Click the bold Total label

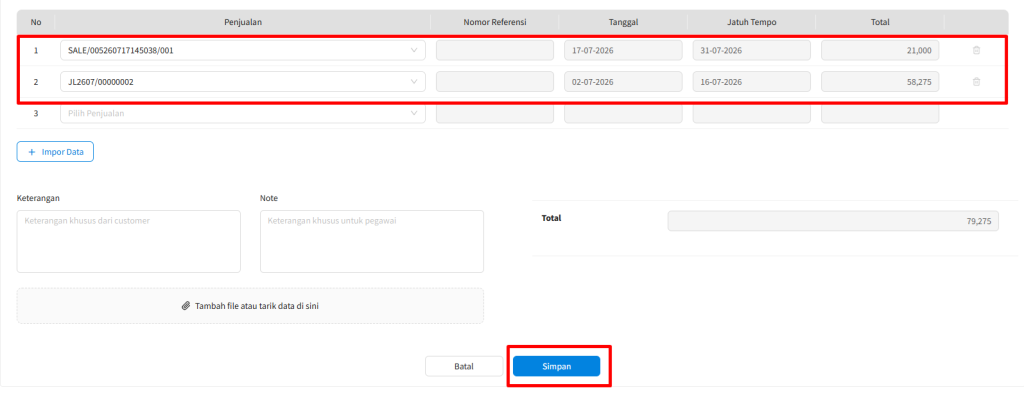pyautogui.click(x=551, y=218)
